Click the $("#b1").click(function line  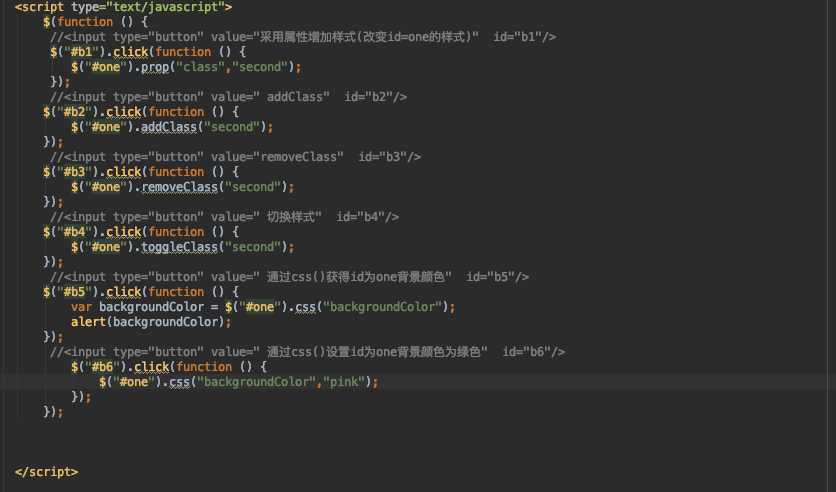click(148, 52)
